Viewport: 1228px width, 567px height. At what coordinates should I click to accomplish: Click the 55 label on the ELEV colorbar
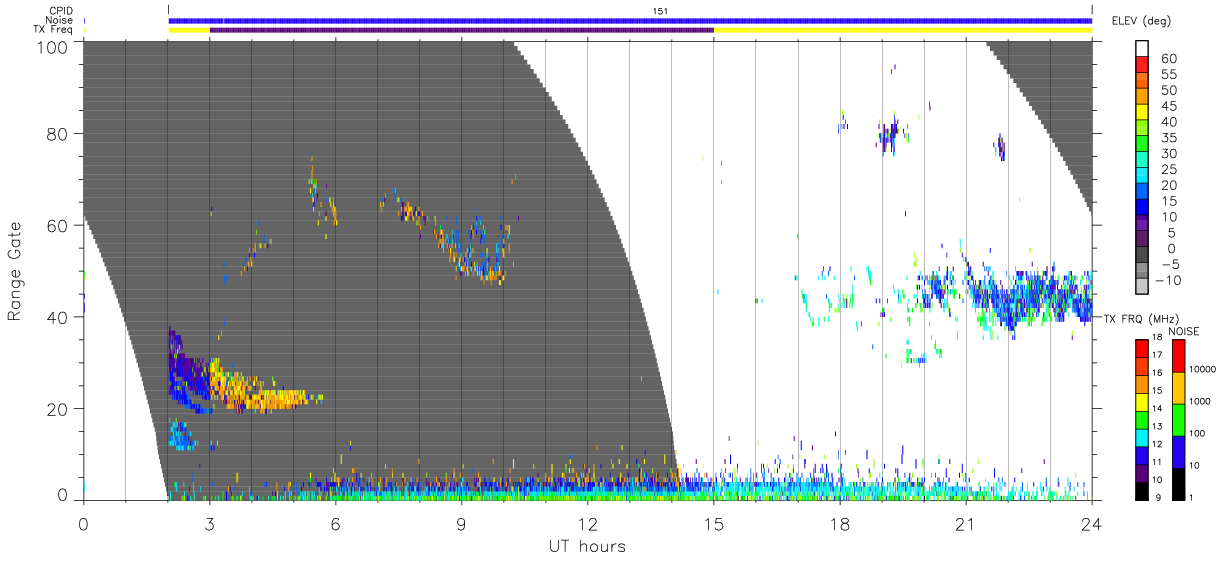point(1169,74)
